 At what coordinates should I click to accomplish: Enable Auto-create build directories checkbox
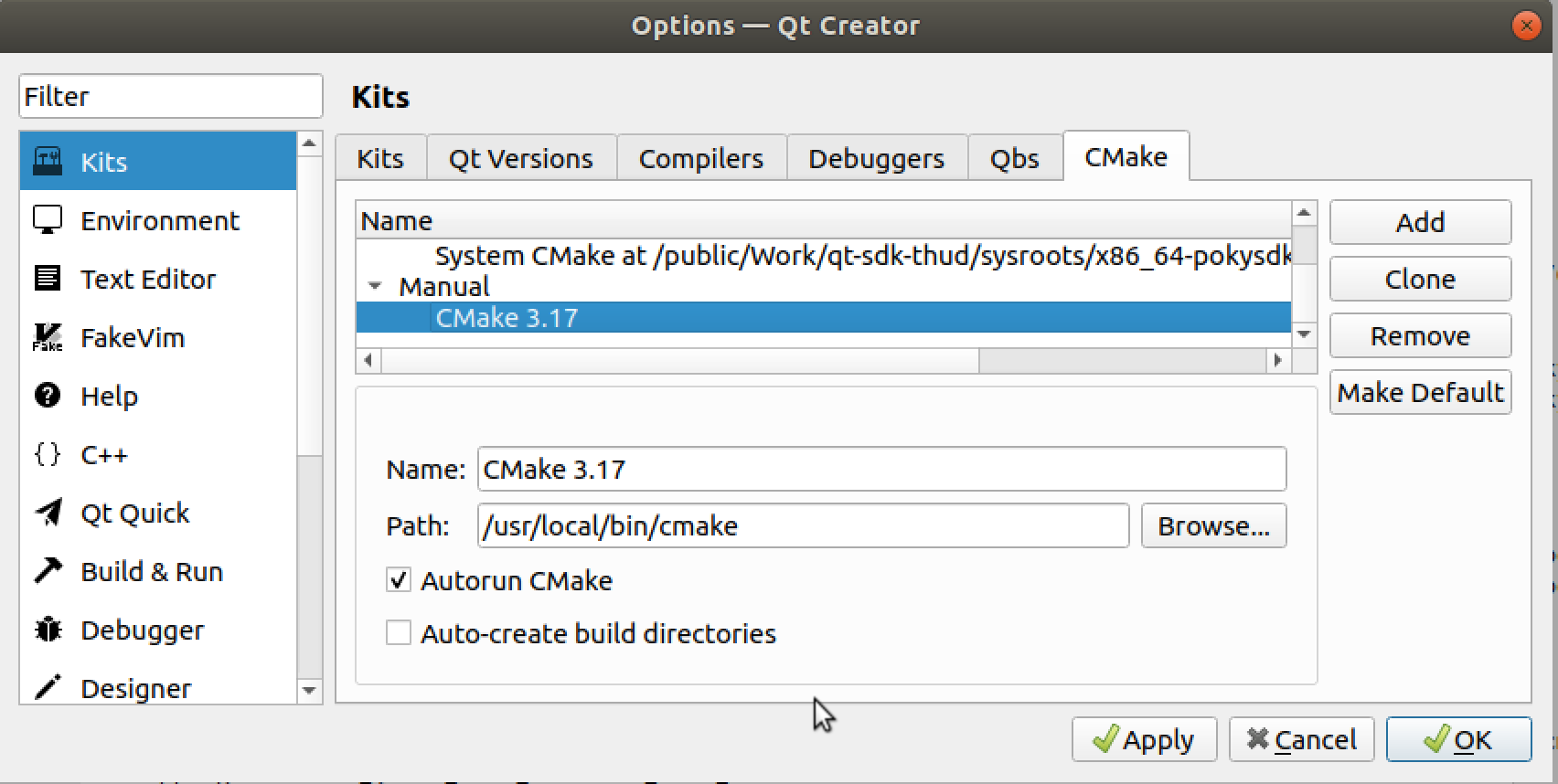point(399,633)
